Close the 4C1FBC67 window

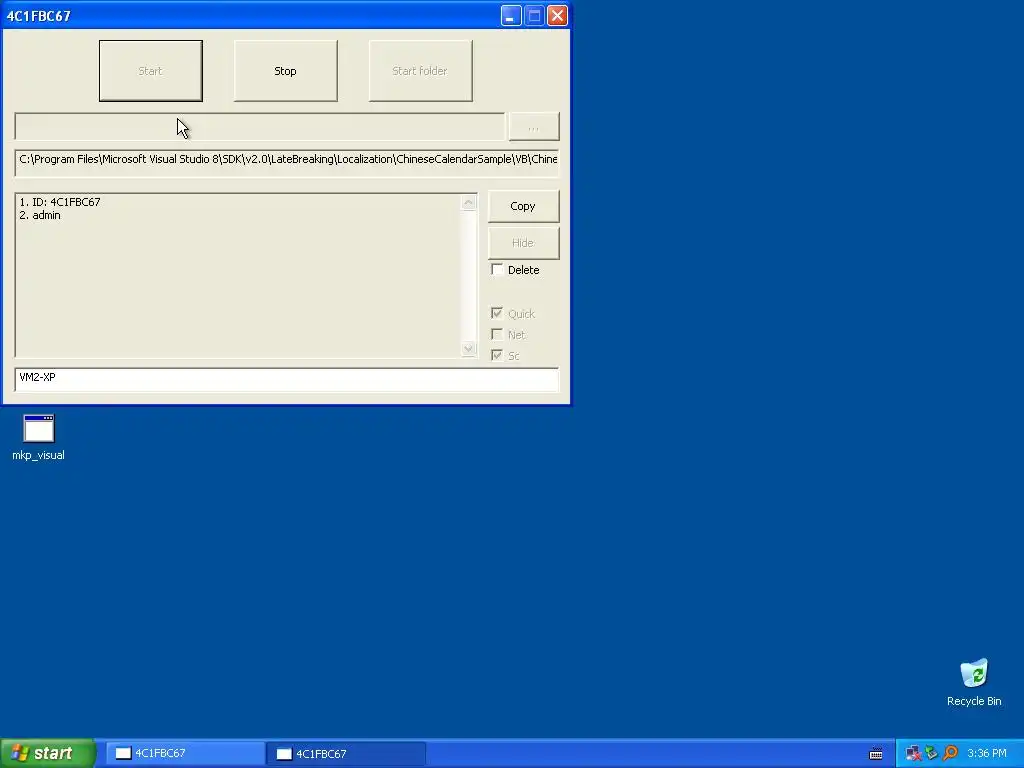coord(557,16)
